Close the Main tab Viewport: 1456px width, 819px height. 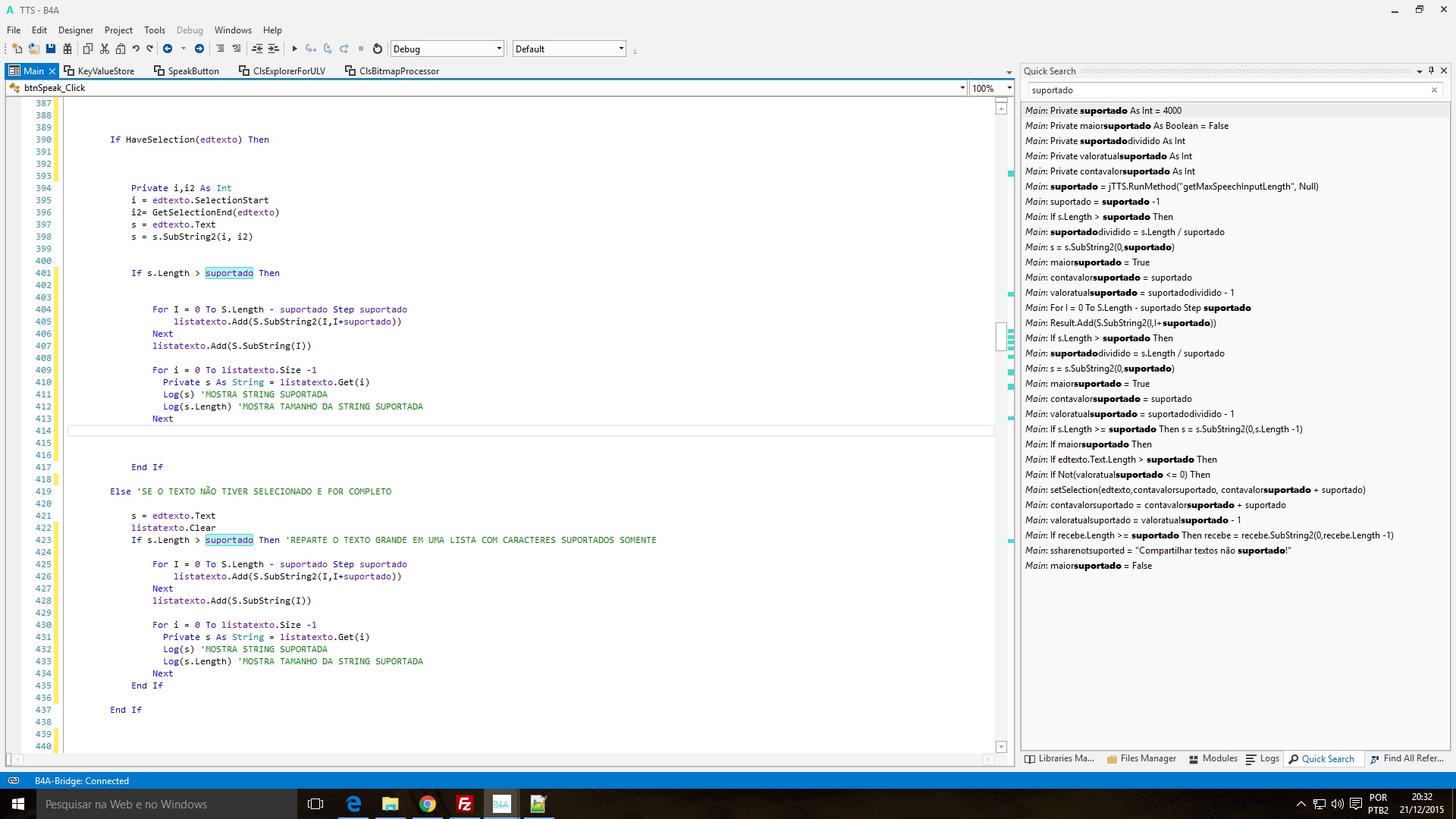click(x=52, y=71)
